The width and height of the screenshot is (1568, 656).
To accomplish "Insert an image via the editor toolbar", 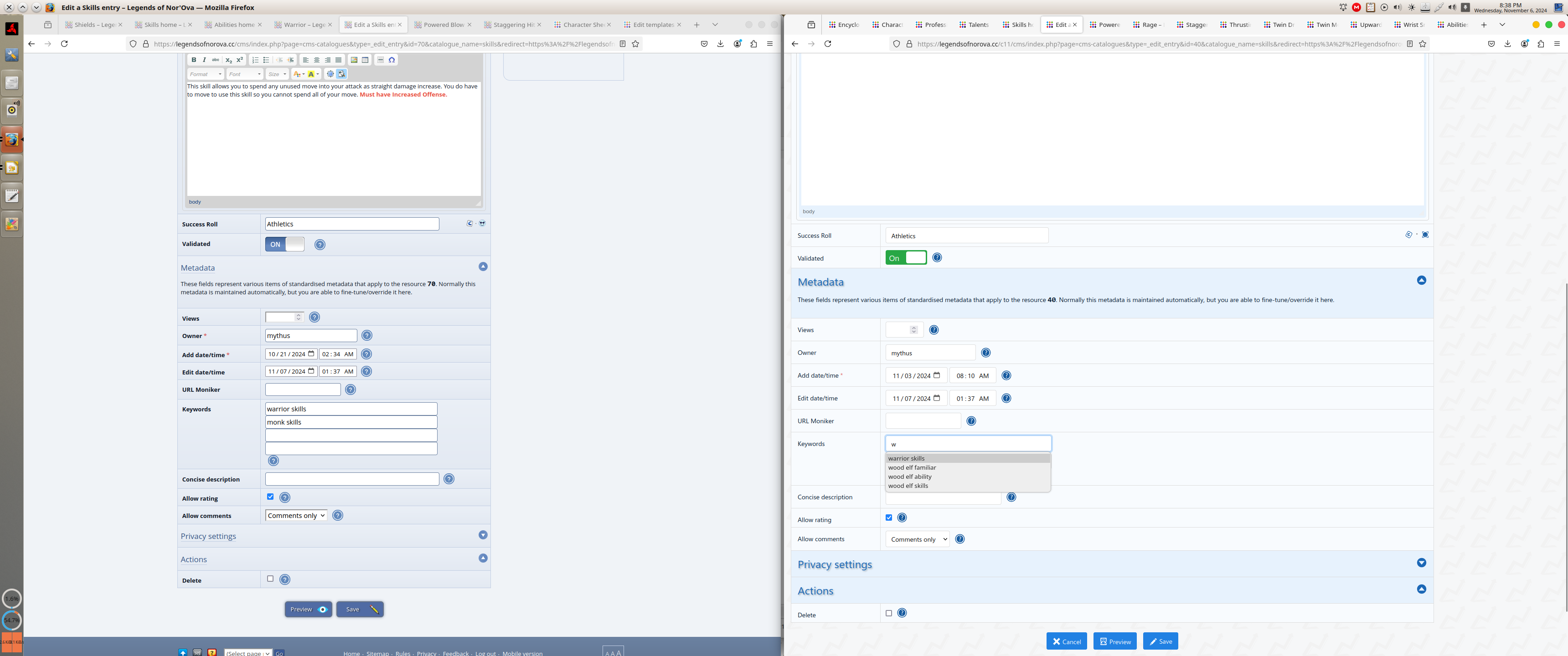I will point(354,60).
